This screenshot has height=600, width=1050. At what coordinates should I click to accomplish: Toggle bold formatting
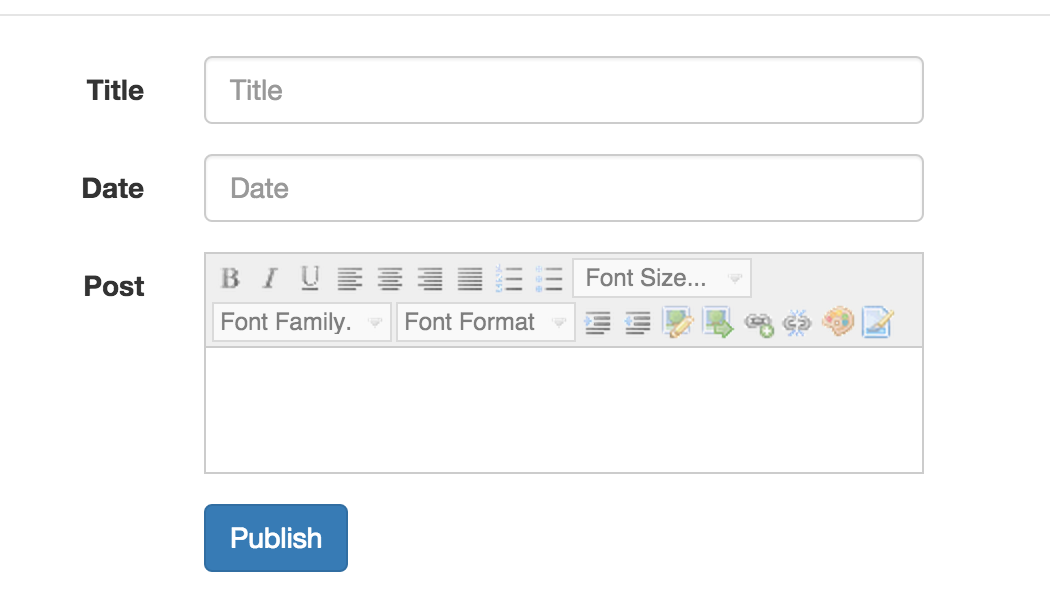[230, 278]
